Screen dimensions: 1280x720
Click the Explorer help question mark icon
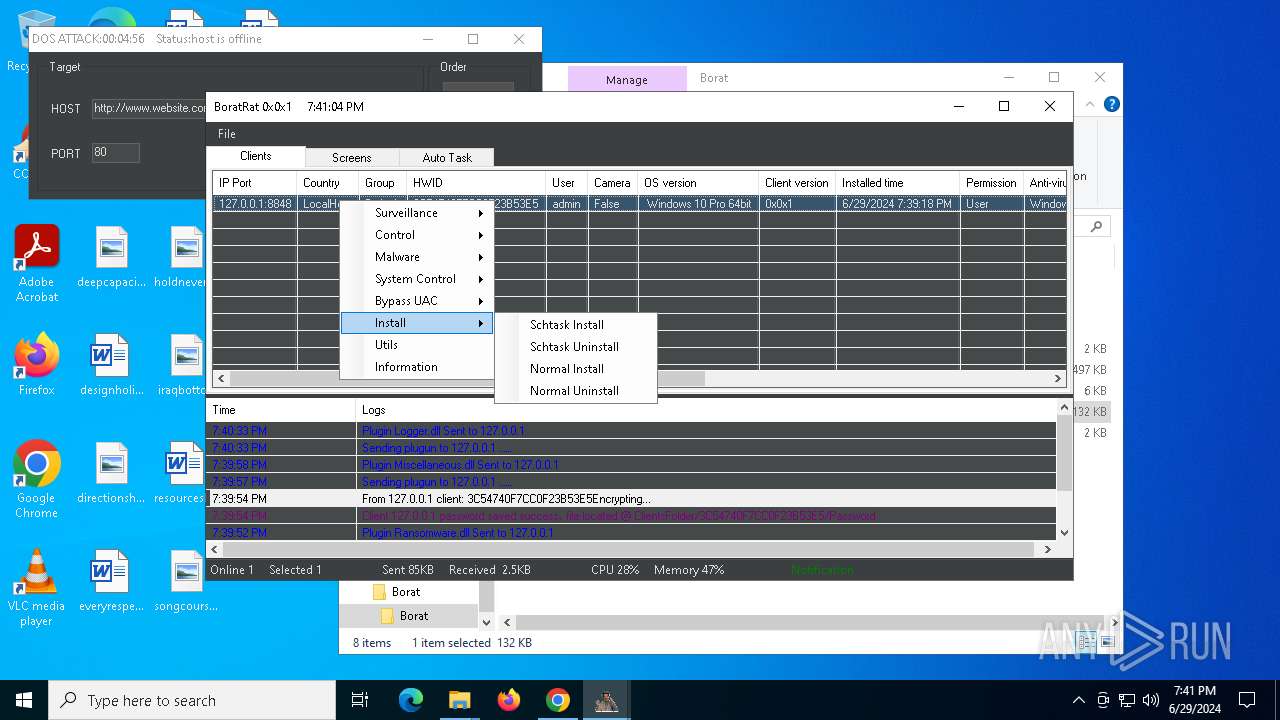pyautogui.click(x=1111, y=104)
